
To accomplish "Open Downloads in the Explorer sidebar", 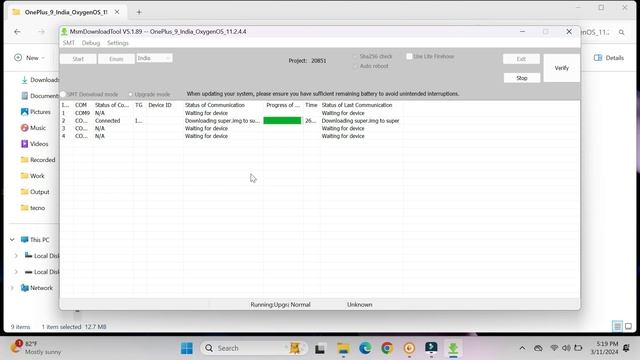I will (x=40, y=80).
